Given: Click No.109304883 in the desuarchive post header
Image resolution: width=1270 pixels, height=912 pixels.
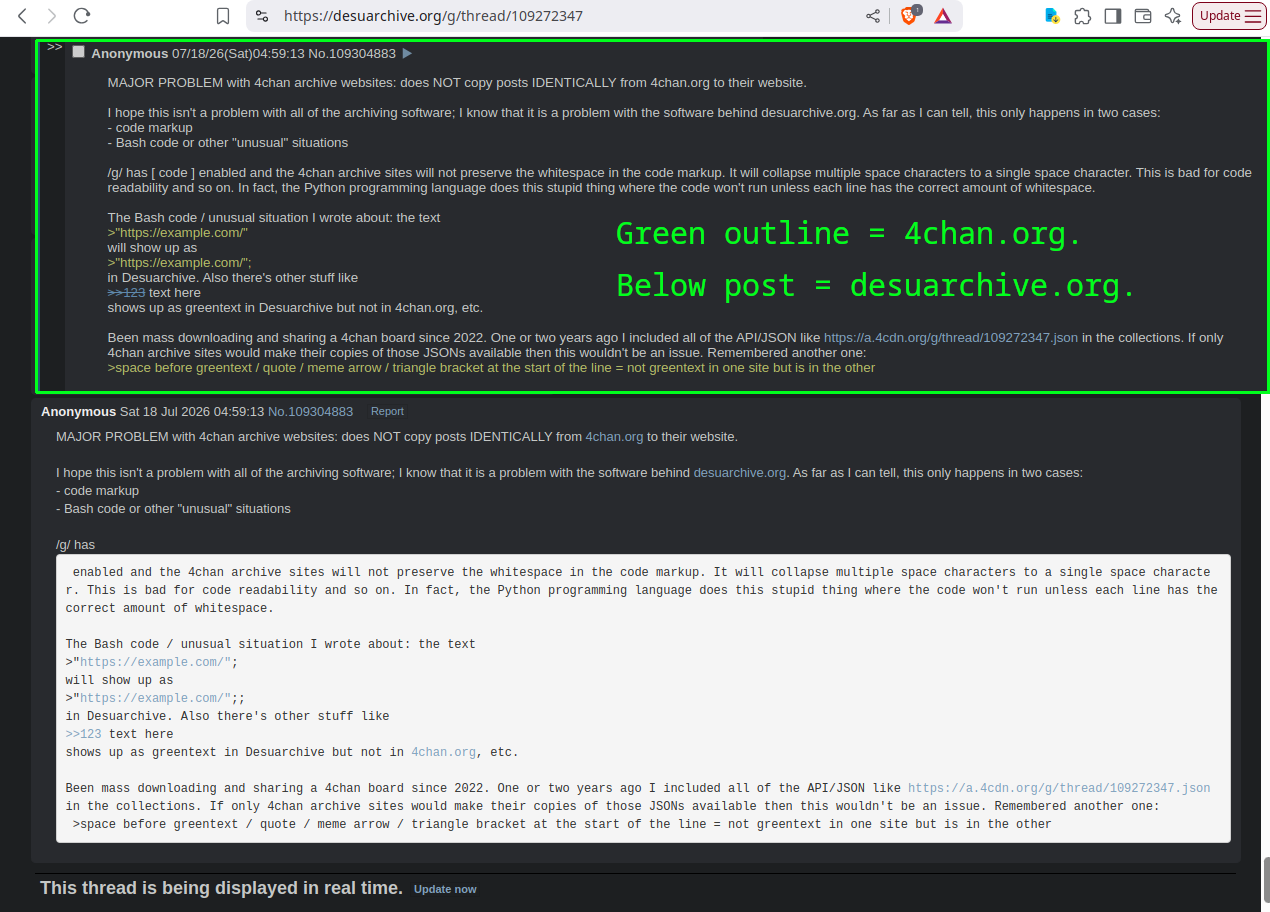Looking at the screenshot, I should pyautogui.click(x=310, y=412).
